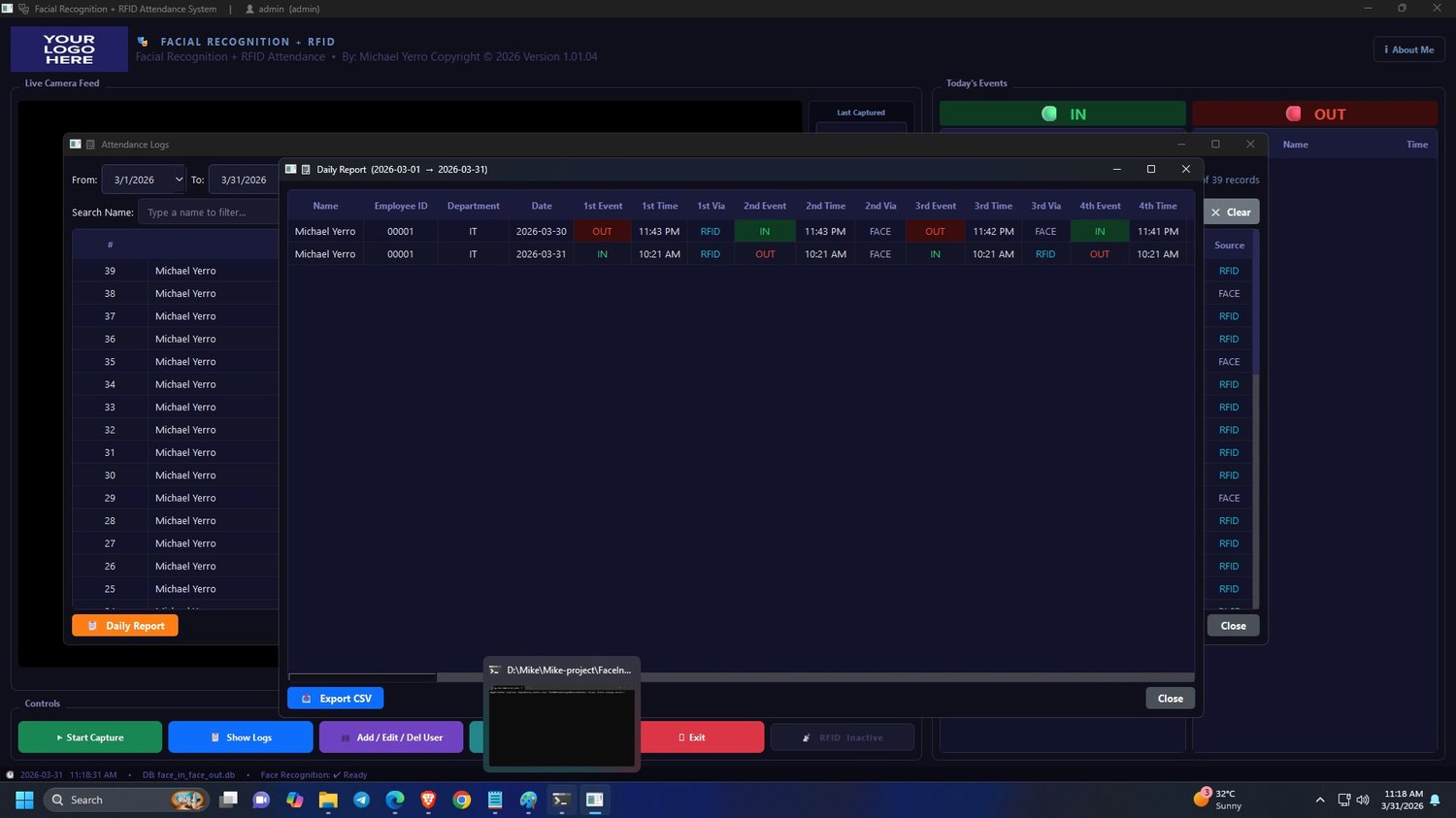The width and height of the screenshot is (1456, 818).
Task: Click the Source column header in Attendance Logs
Action: pyautogui.click(x=1229, y=245)
